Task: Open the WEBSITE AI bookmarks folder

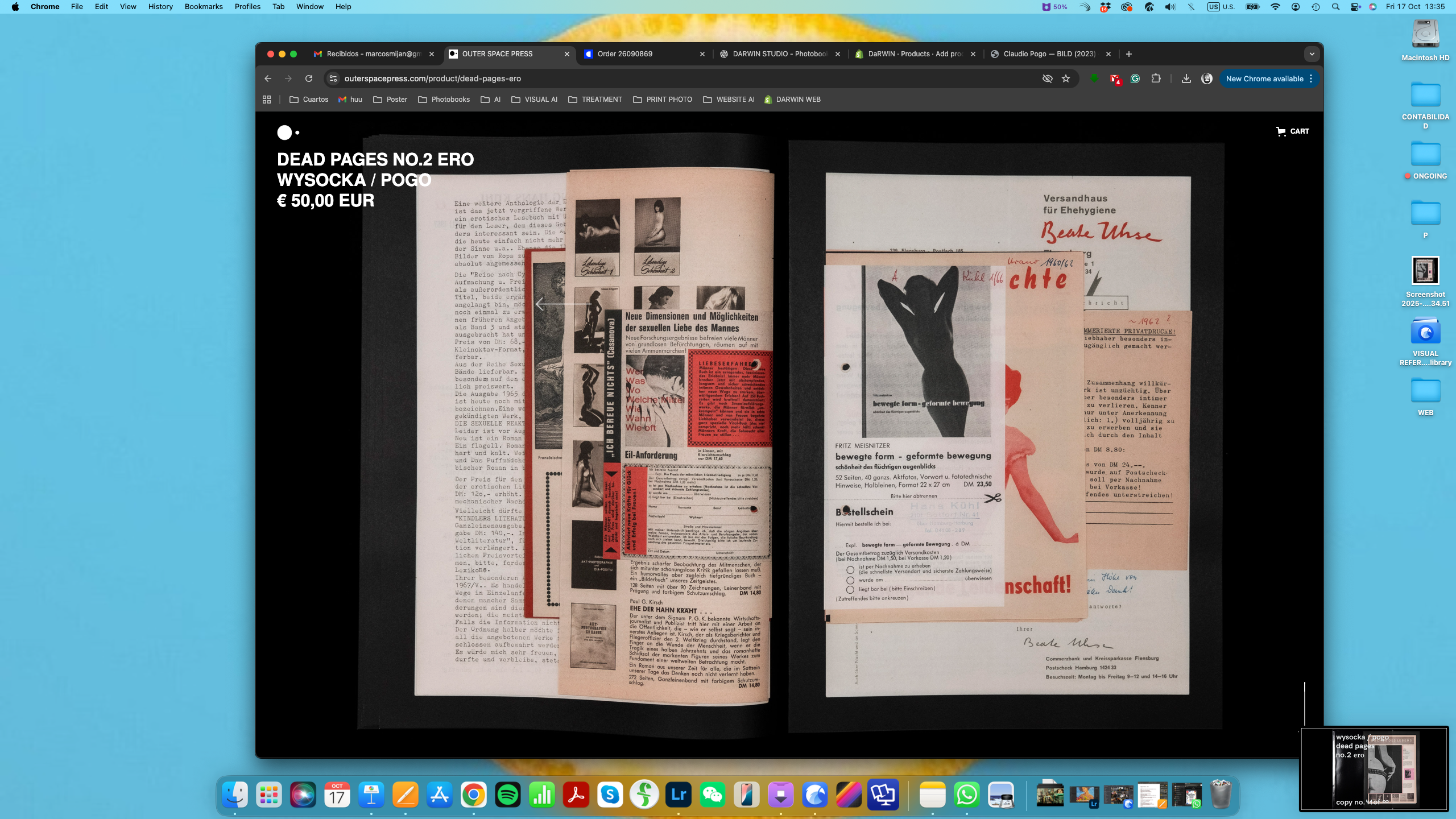Action: (x=729, y=100)
